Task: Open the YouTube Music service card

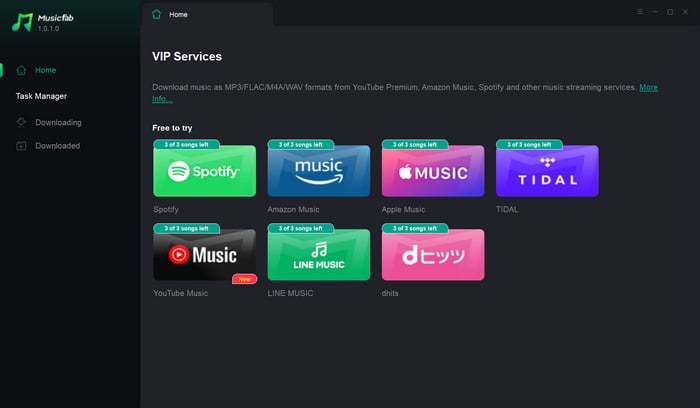Action: pyautogui.click(x=204, y=254)
